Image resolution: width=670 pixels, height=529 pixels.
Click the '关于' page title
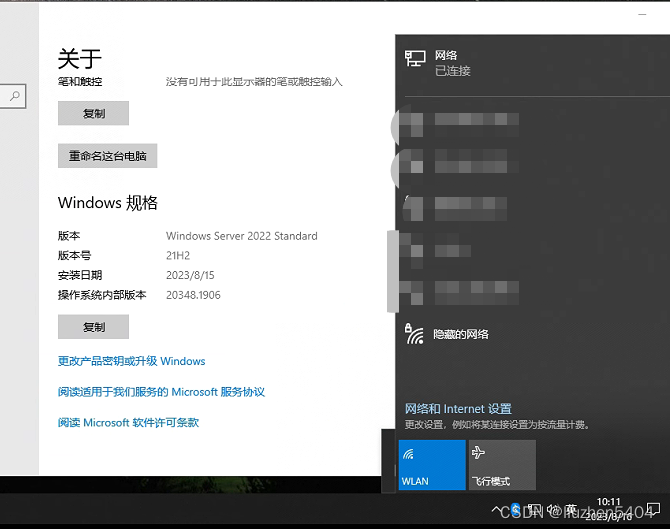[x=79, y=59]
